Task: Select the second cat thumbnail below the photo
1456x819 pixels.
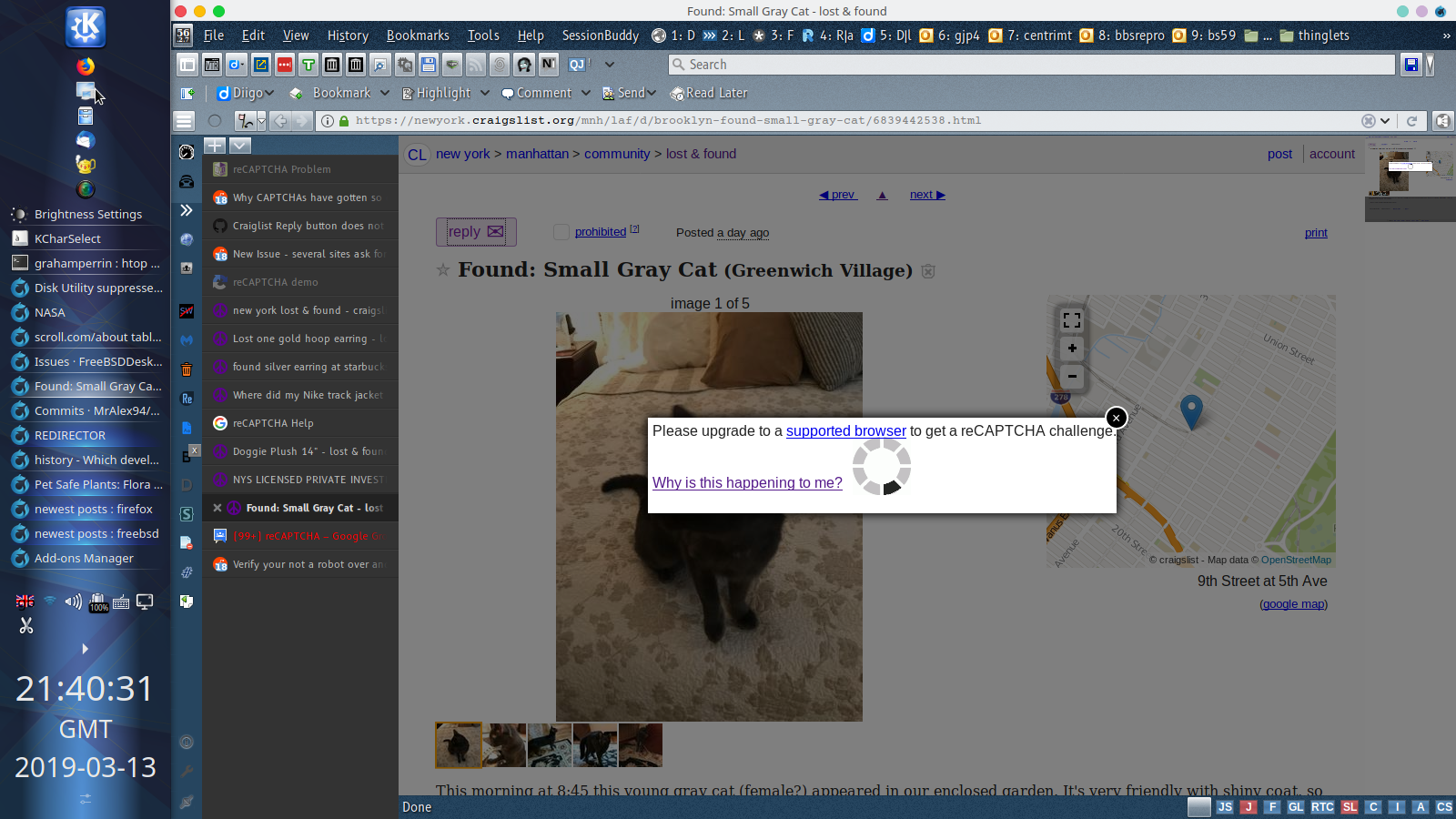Action: [x=504, y=745]
